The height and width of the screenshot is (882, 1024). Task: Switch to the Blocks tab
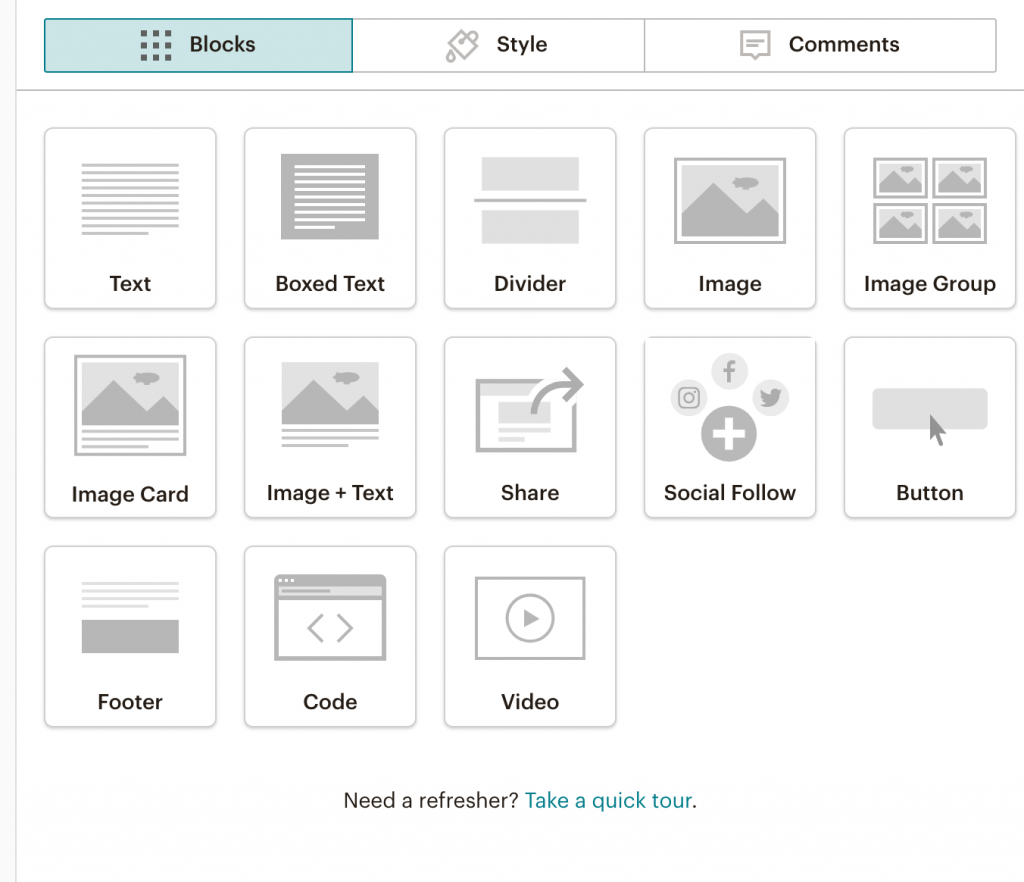(199, 45)
